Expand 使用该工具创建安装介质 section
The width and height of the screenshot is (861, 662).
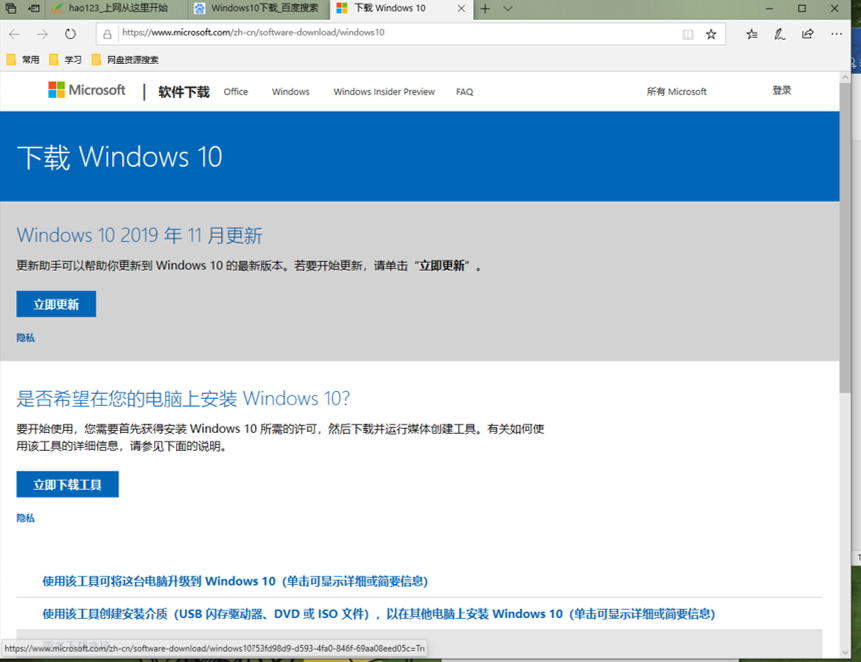point(379,614)
